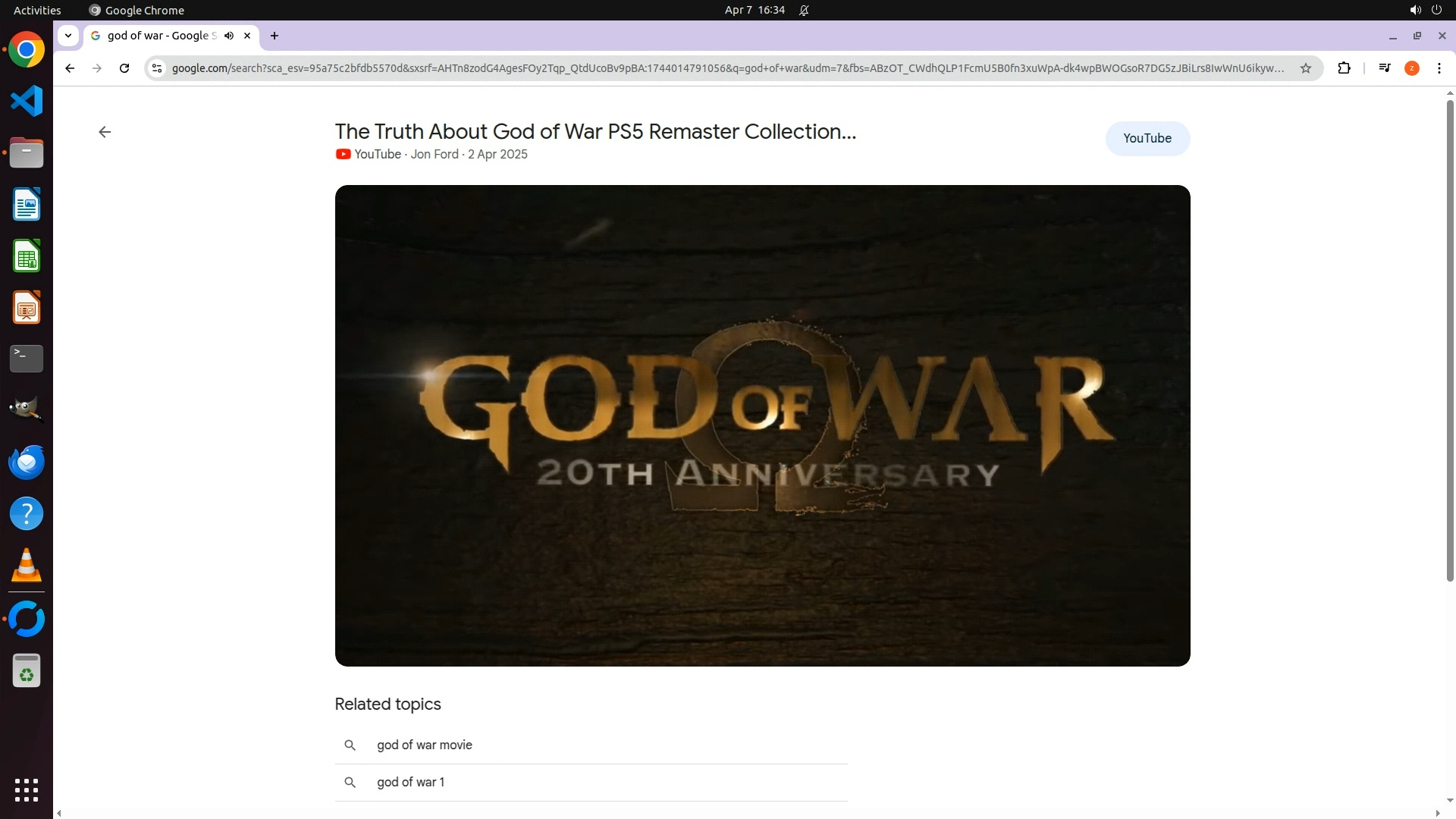The width and height of the screenshot is (1456, 819).
Task: Expand the tab search dropdown arrow
Action: point(68,36)
